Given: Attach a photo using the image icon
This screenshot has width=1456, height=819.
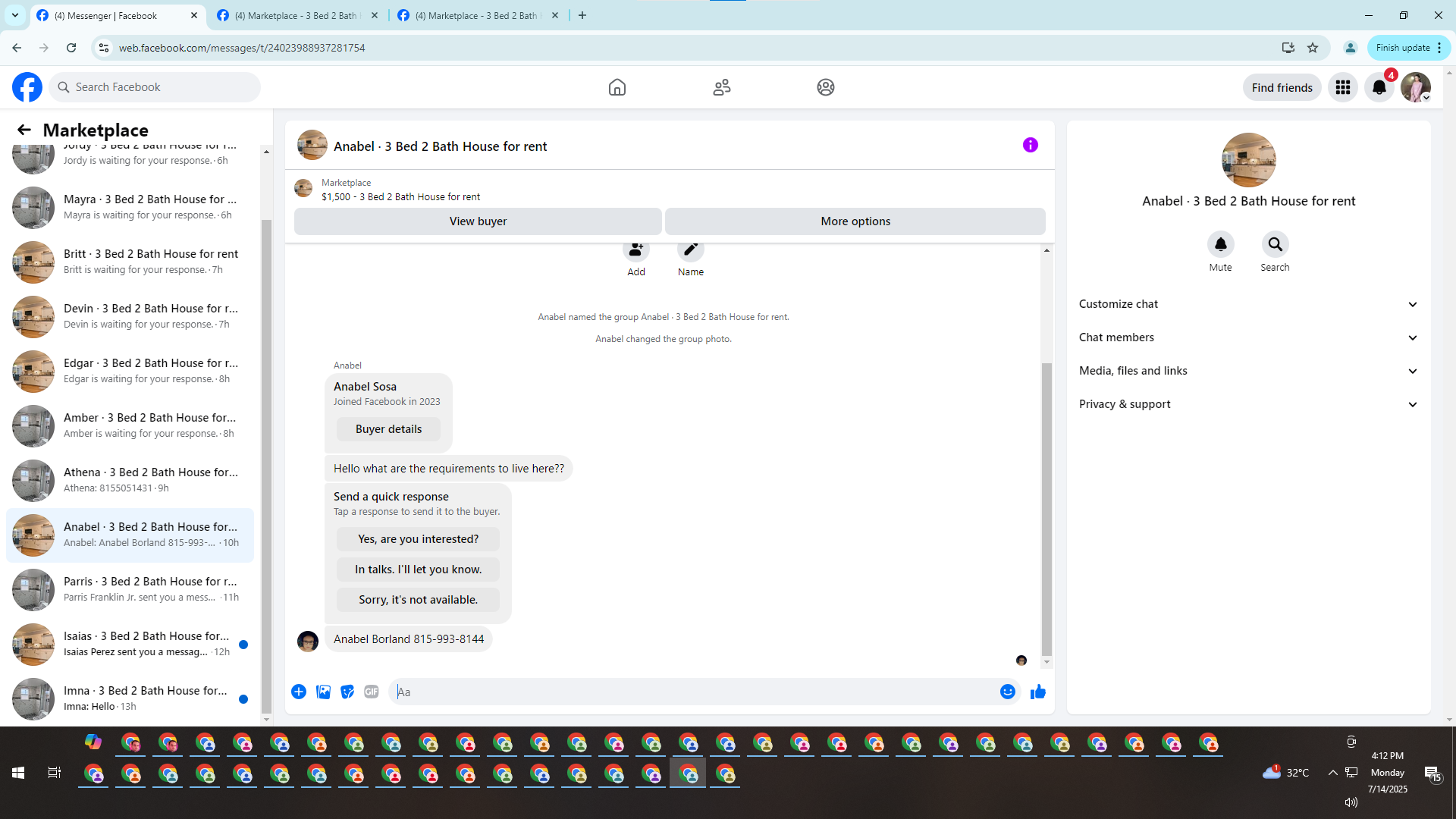Looking at the screenshot, I should click(323, 692).
